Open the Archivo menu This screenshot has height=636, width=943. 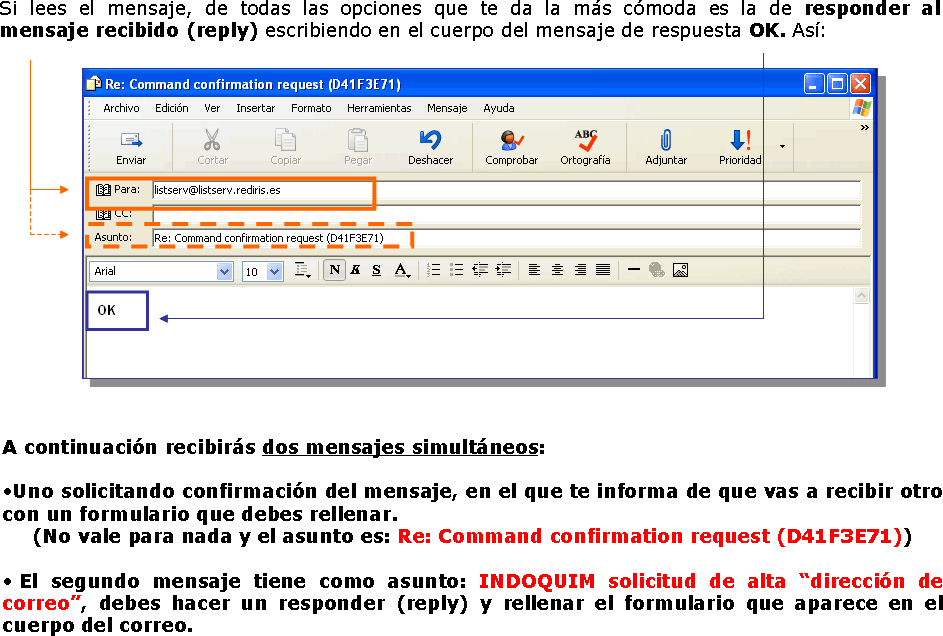point(121,108)
